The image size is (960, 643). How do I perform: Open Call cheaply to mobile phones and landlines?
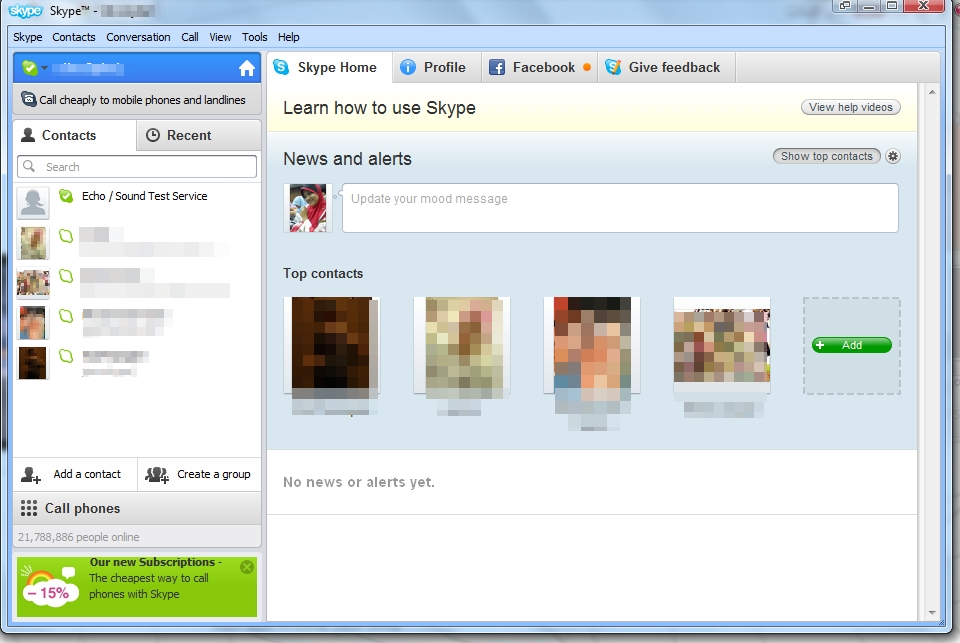click(137, 100)
